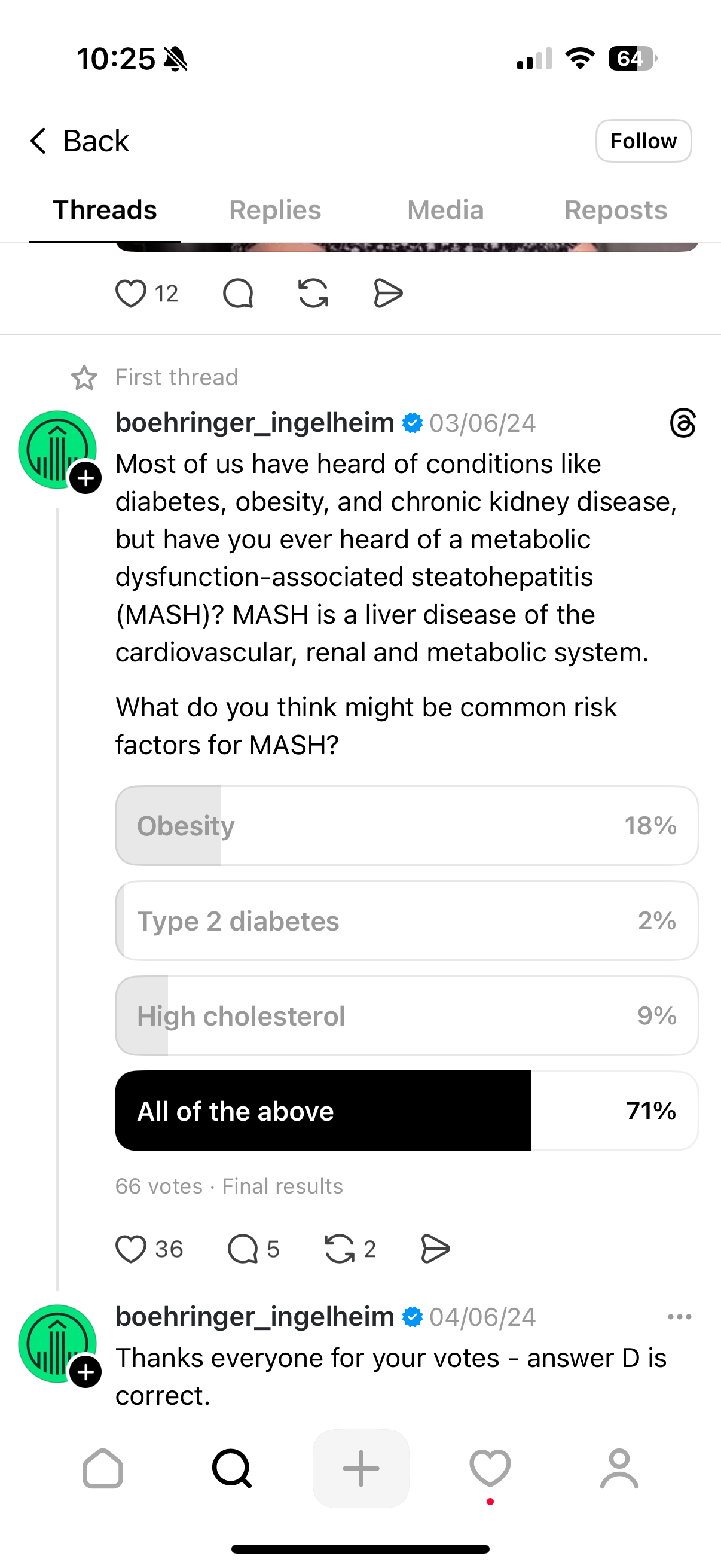Viewport: 721px width, 1568px height.
Task: Like the MASH poll thread
Action: (x=131, y=1250)
